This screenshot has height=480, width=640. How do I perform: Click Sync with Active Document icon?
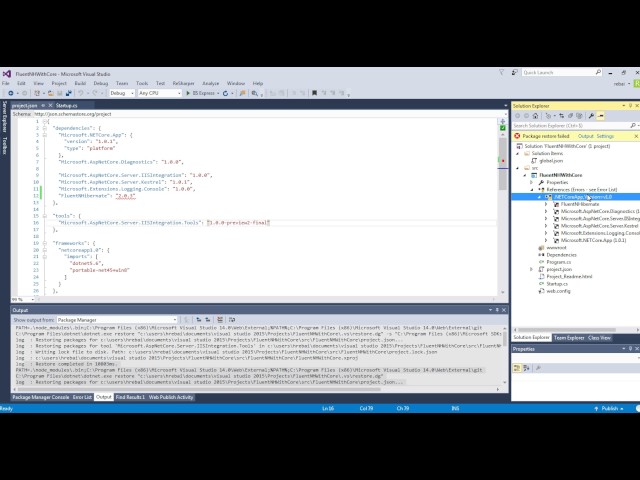[x=562, y=116]
